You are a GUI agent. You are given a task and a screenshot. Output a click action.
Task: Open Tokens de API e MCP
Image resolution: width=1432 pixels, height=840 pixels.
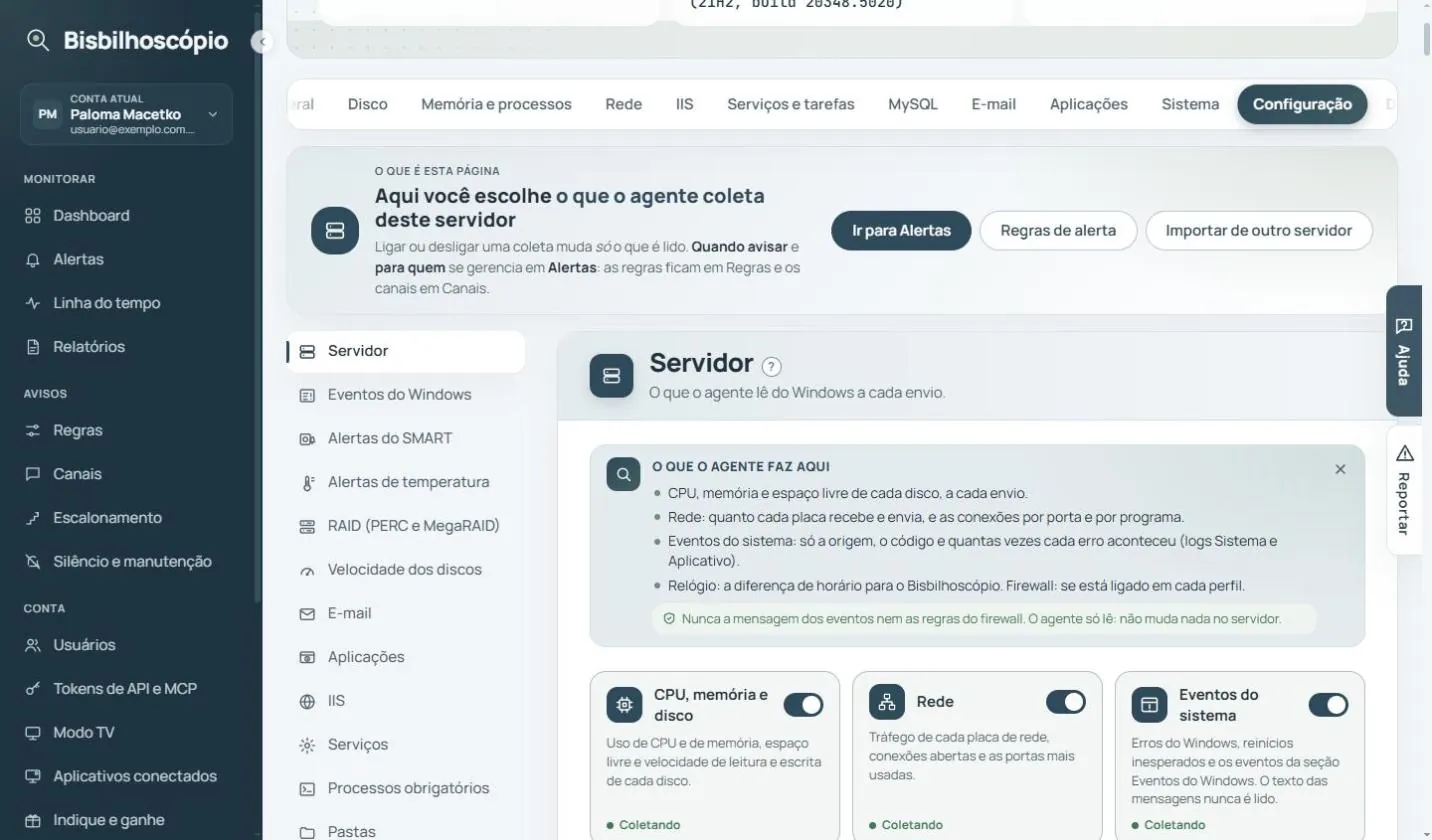point(126,689)
